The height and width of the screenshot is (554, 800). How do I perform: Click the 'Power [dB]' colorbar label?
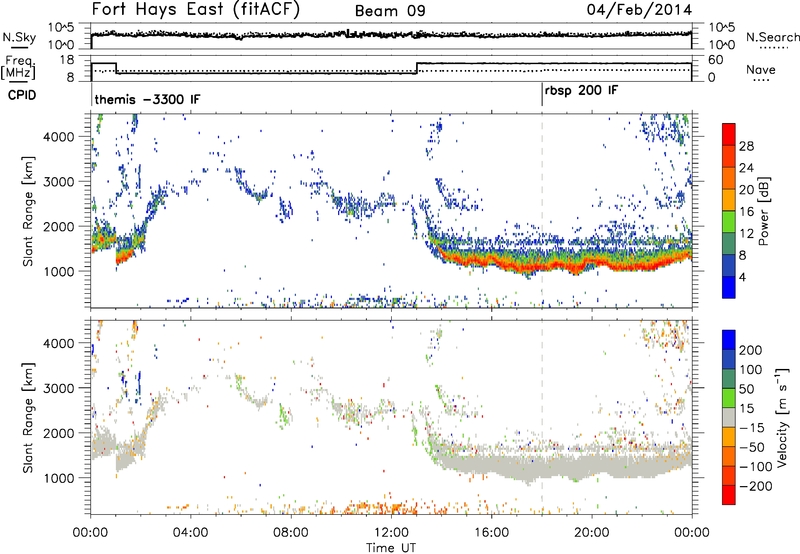[x=764, y=211]
